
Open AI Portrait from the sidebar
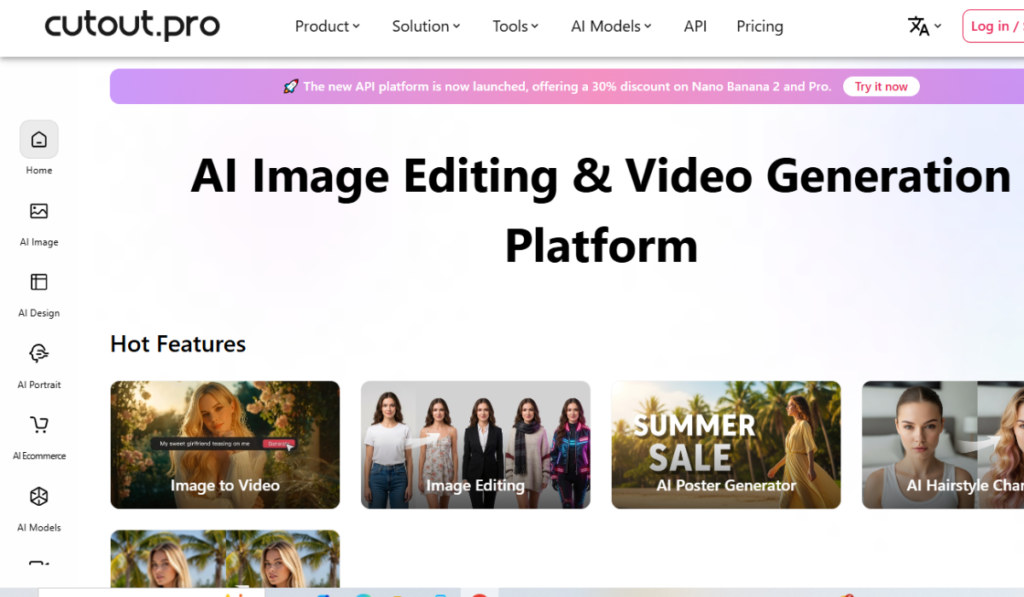(39, 354)
